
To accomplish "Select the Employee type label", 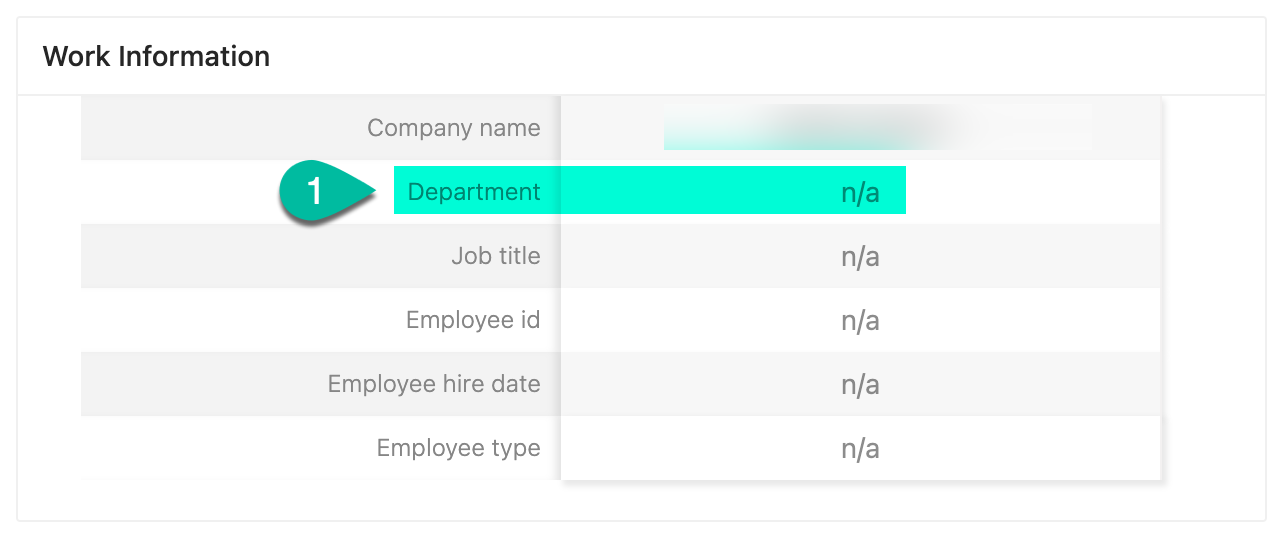I will [x=458, y=448].
